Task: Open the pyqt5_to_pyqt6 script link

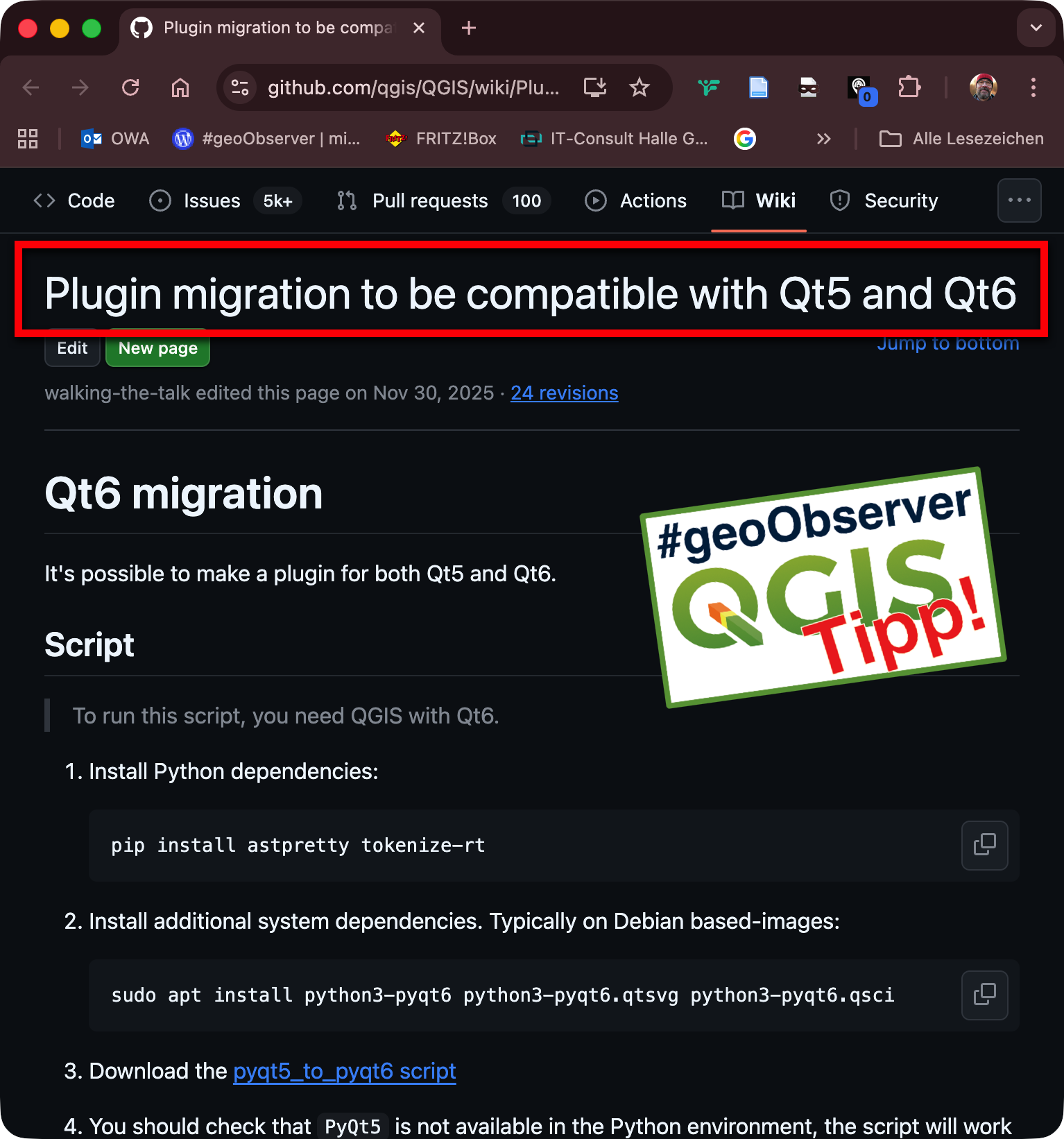Action: 345,1071
